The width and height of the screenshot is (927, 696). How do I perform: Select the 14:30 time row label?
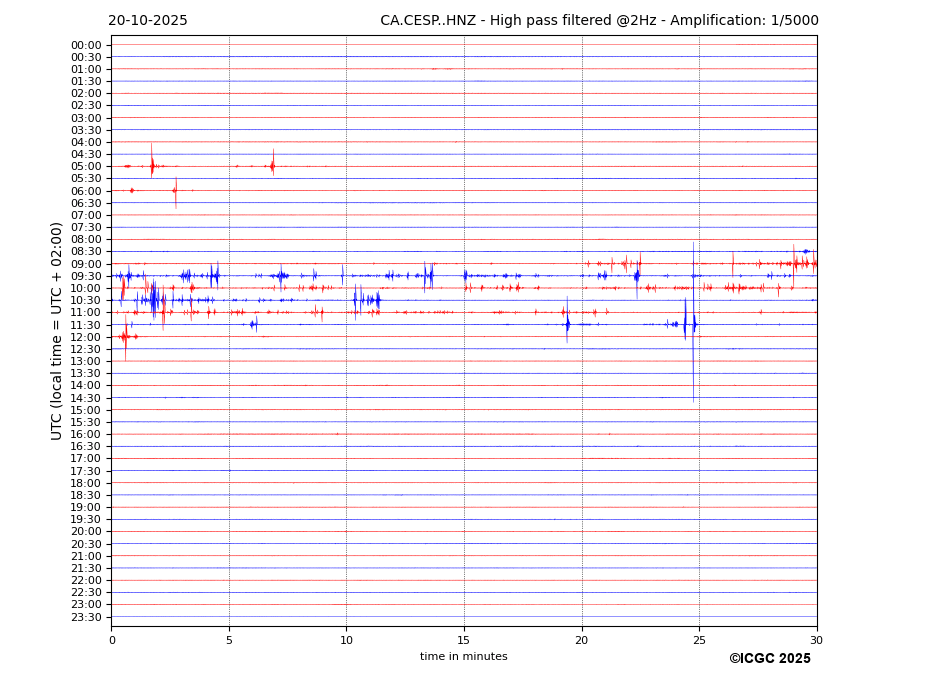(86, 398)
